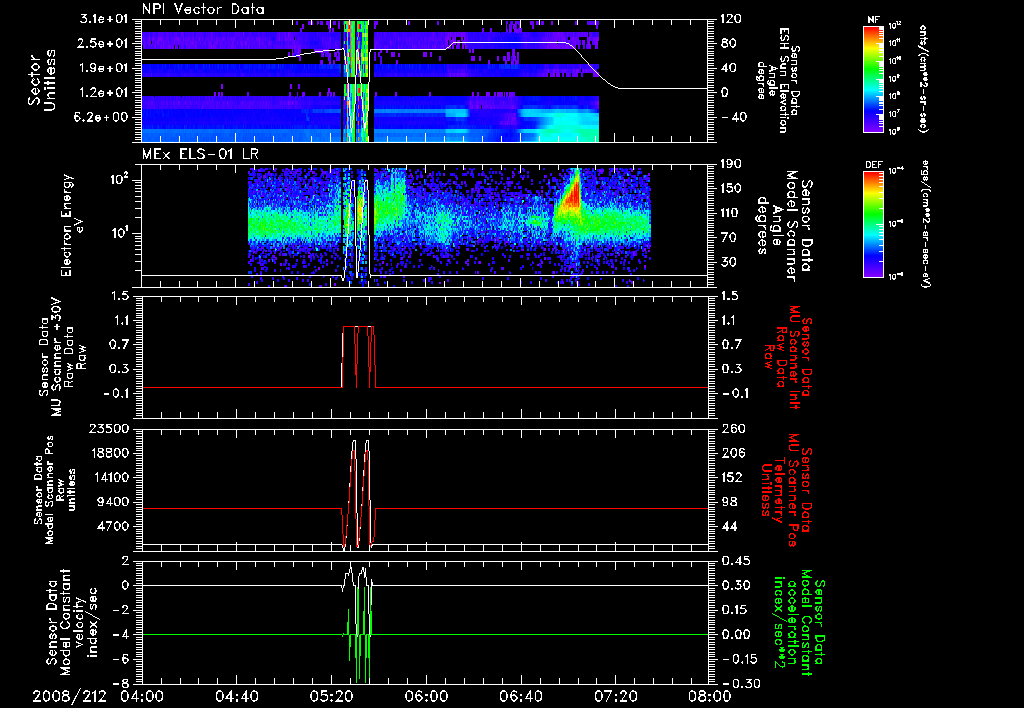This screenshot has width=1024, height=708.
Task: Click the "23500" scanner position tick label
Action: click(x=110, y=429)
